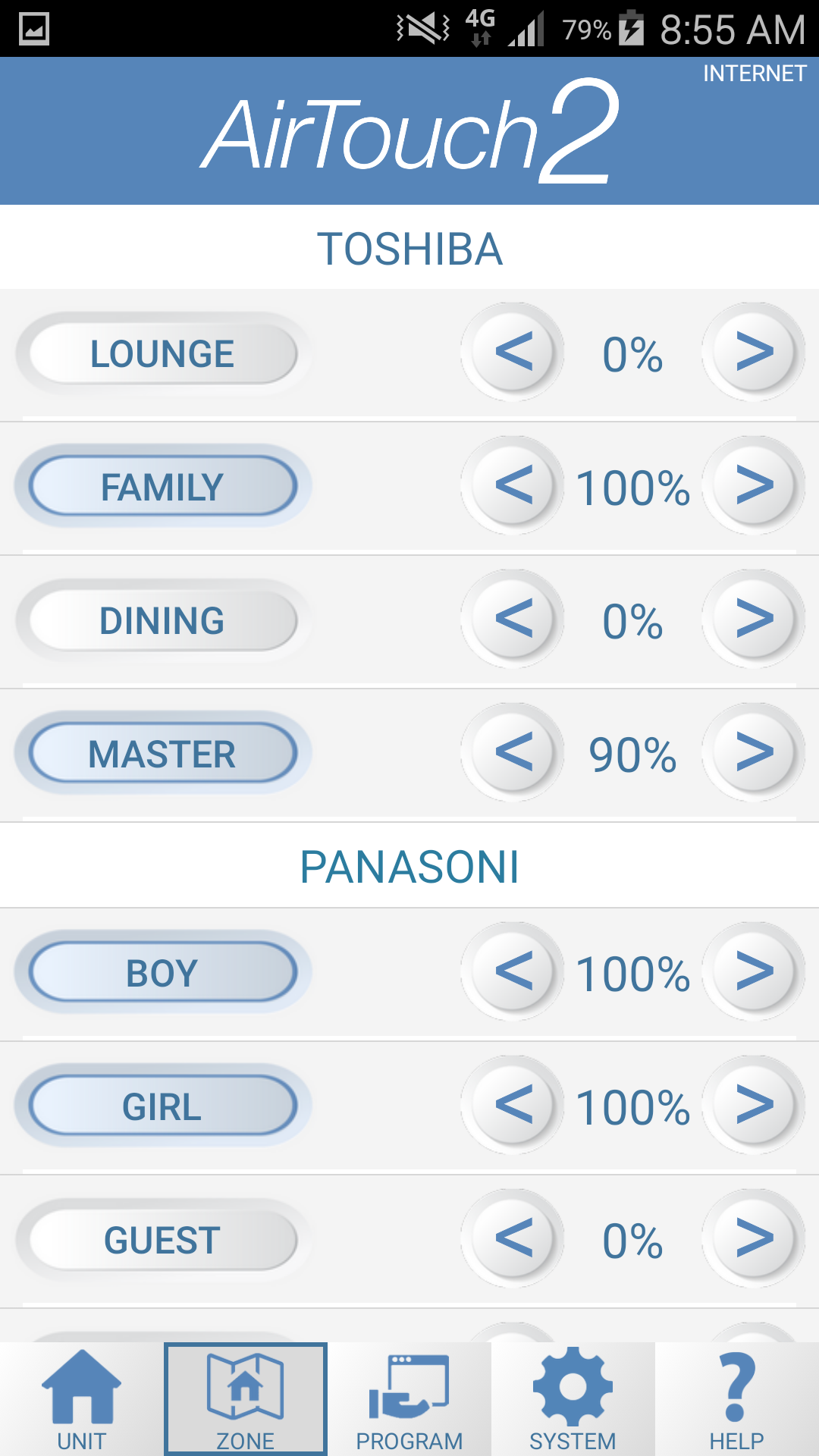Tap the GIRL zone 100% value

(x=633, y=1107)
